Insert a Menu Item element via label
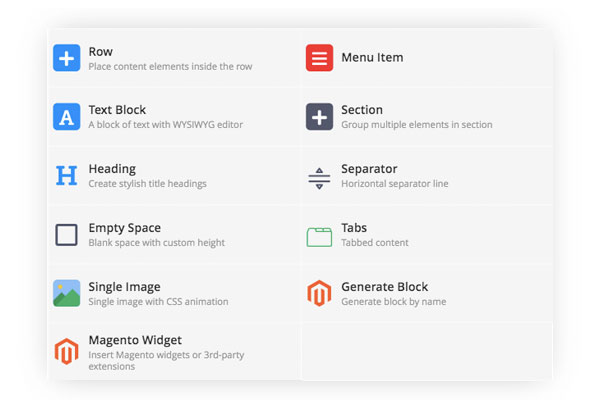This screenshot has height=400, width=600. click(x=372, y=58)
